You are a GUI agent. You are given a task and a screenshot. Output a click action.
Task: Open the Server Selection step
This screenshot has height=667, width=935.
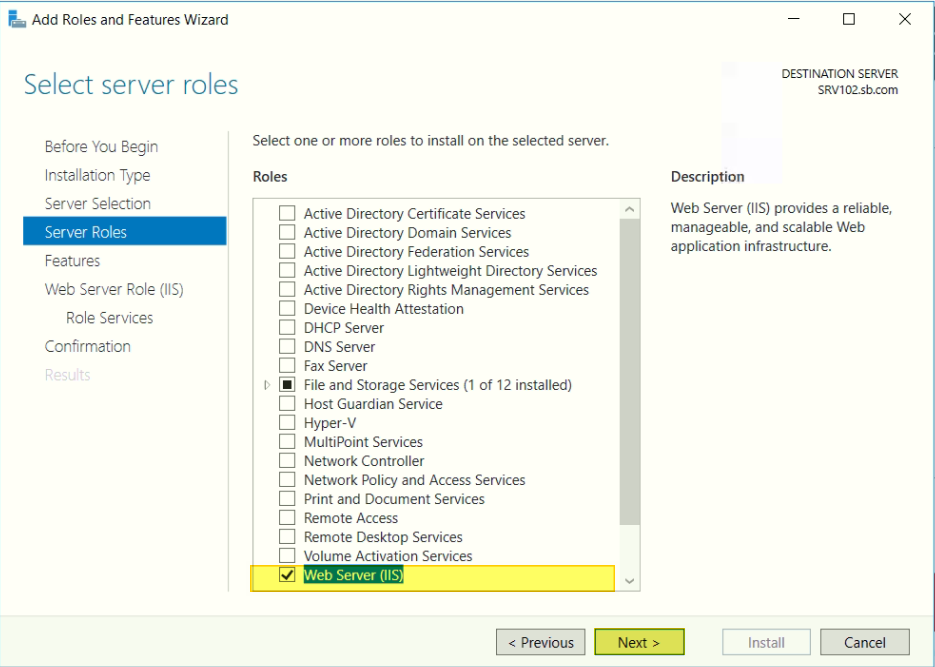tap(98, 204)
